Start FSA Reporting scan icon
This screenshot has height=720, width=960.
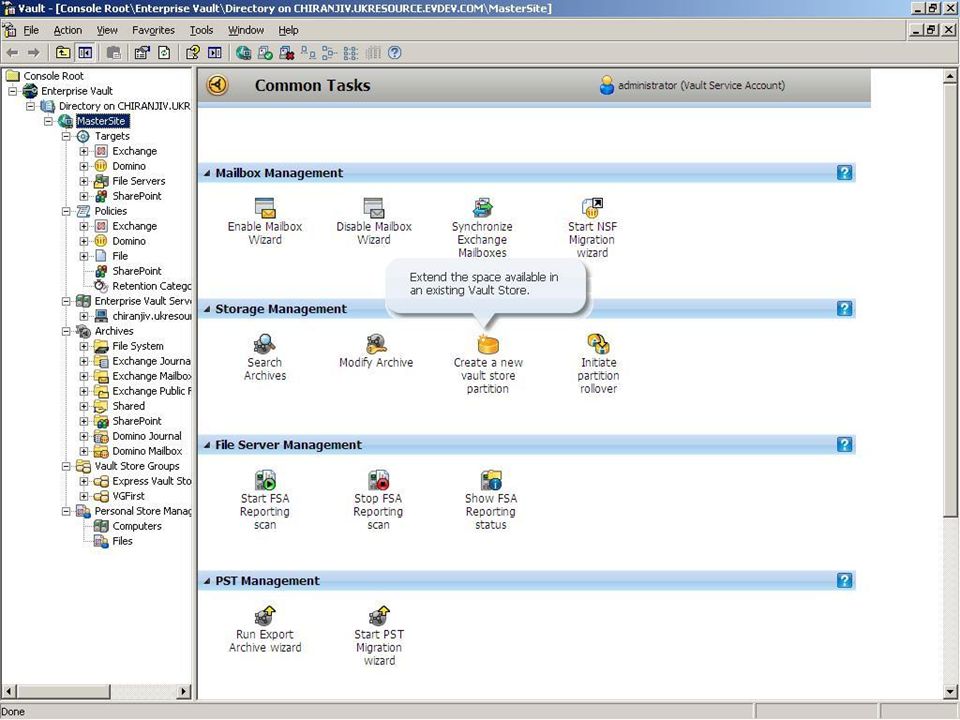click(x=265, y=480)
